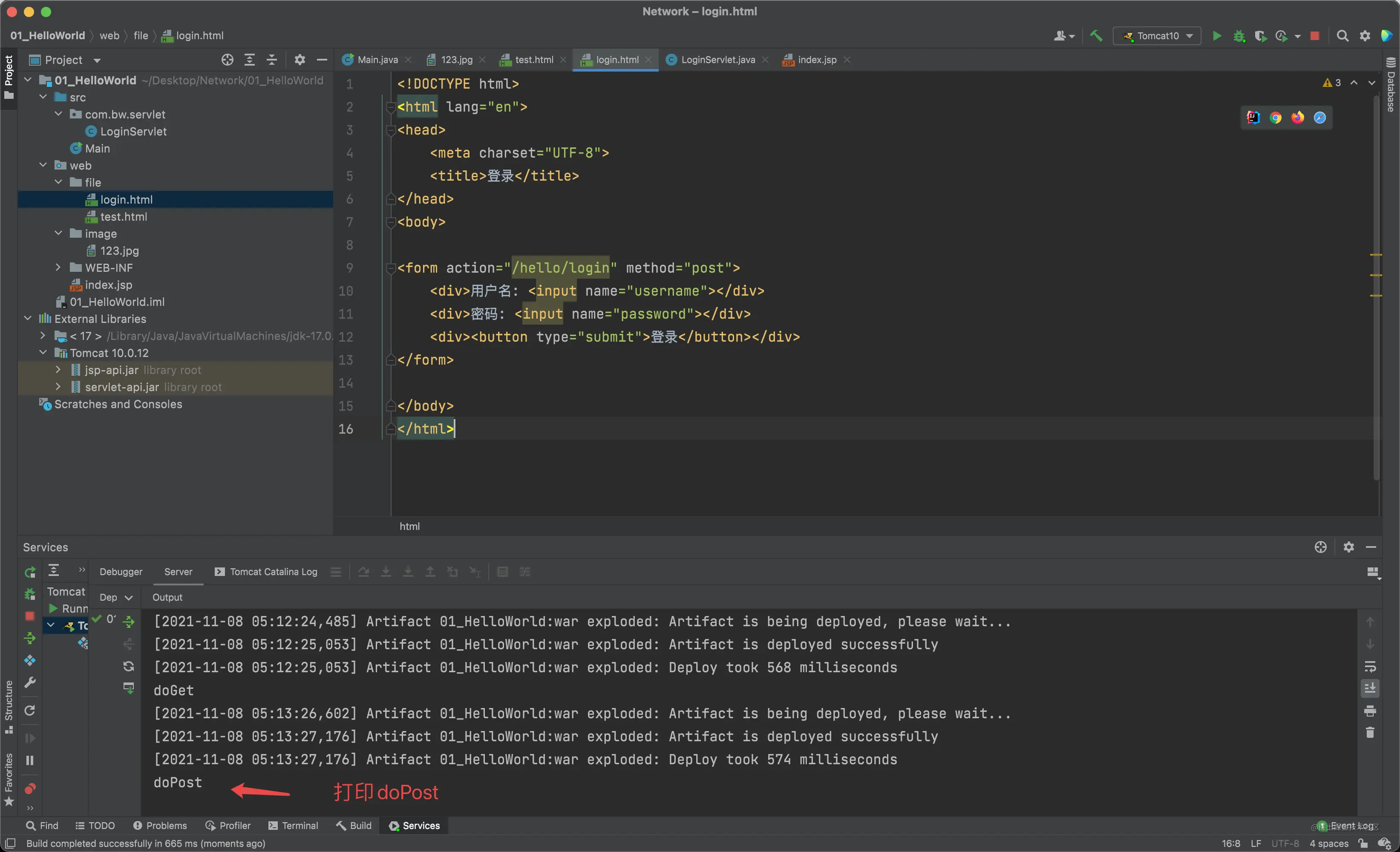
Task: Run the Tomcat10 configuration
Action: [1216, 36]
